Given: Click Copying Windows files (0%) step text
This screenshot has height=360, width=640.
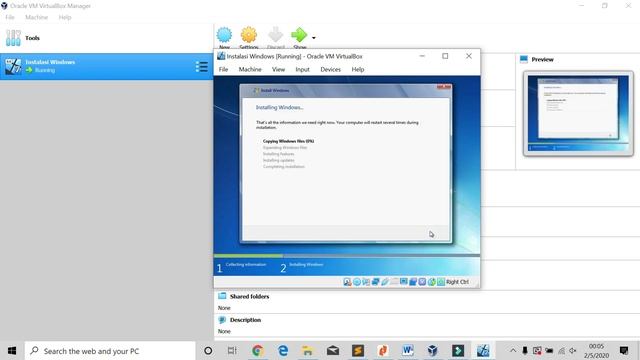Looking at the screenshot, I should (289, 141).
